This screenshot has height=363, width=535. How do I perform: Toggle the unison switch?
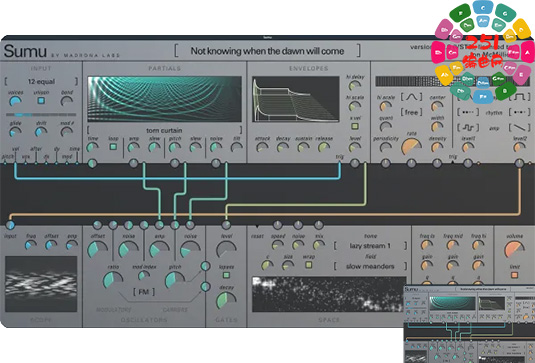[x=41, y=101]
